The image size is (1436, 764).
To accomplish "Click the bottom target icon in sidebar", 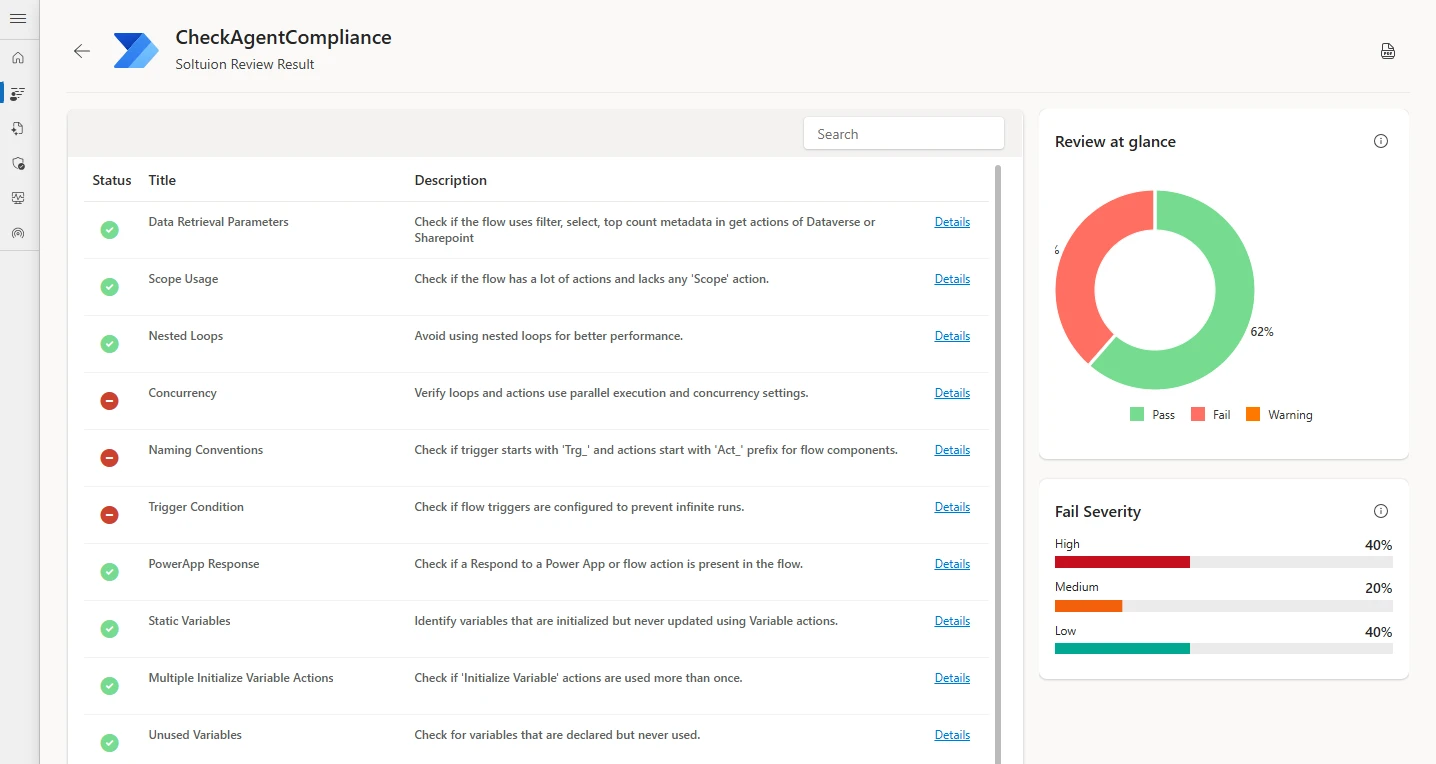I will click(x=17, y=233).
